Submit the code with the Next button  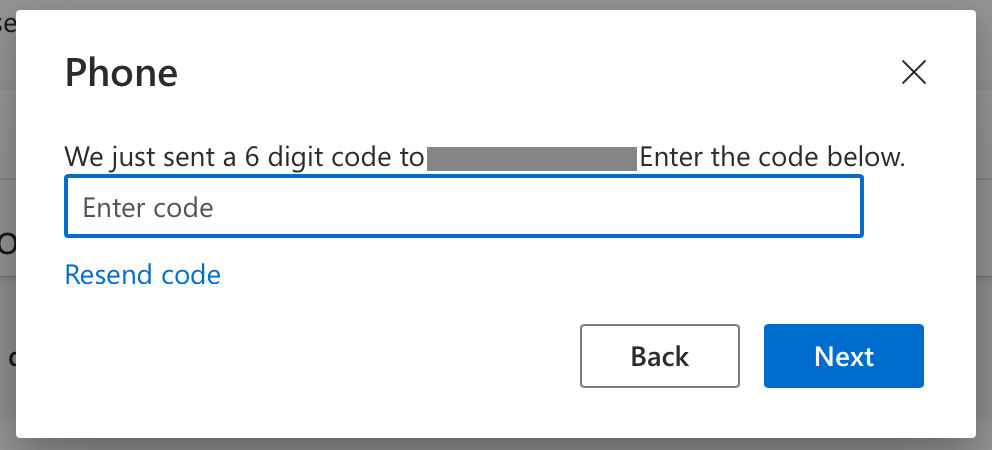843,356
